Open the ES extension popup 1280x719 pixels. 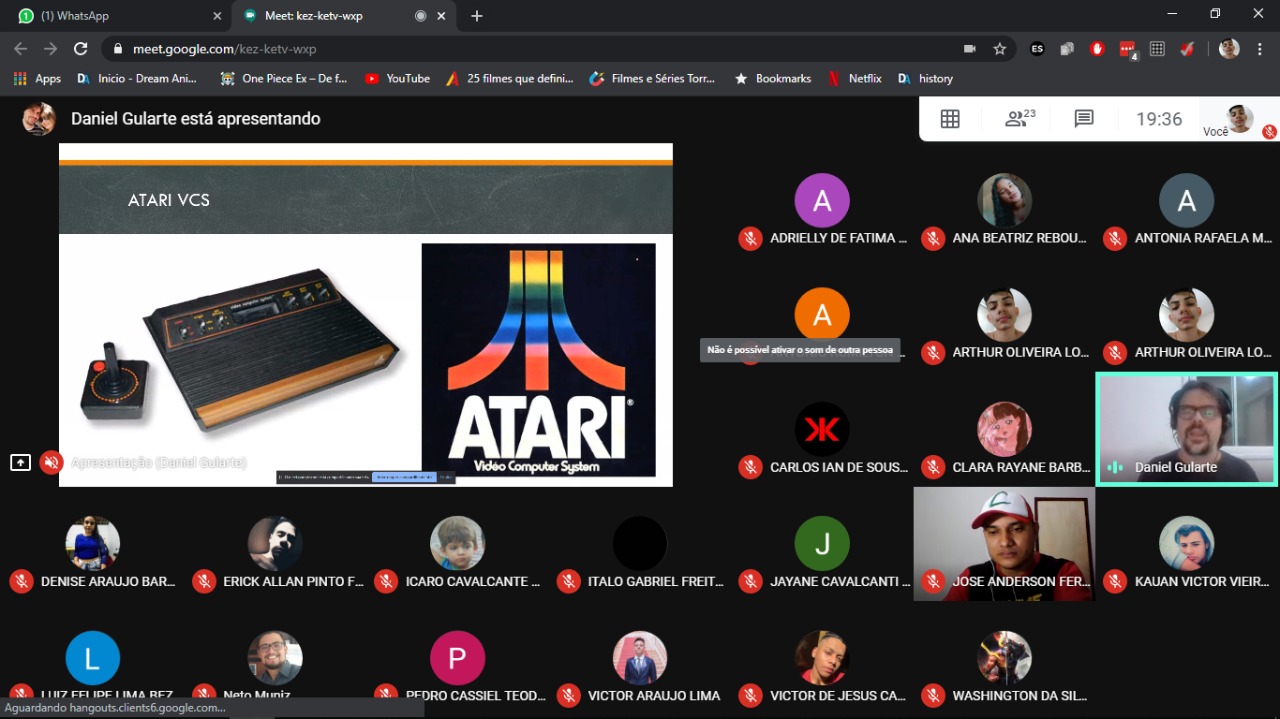(x=1037, y=48)
